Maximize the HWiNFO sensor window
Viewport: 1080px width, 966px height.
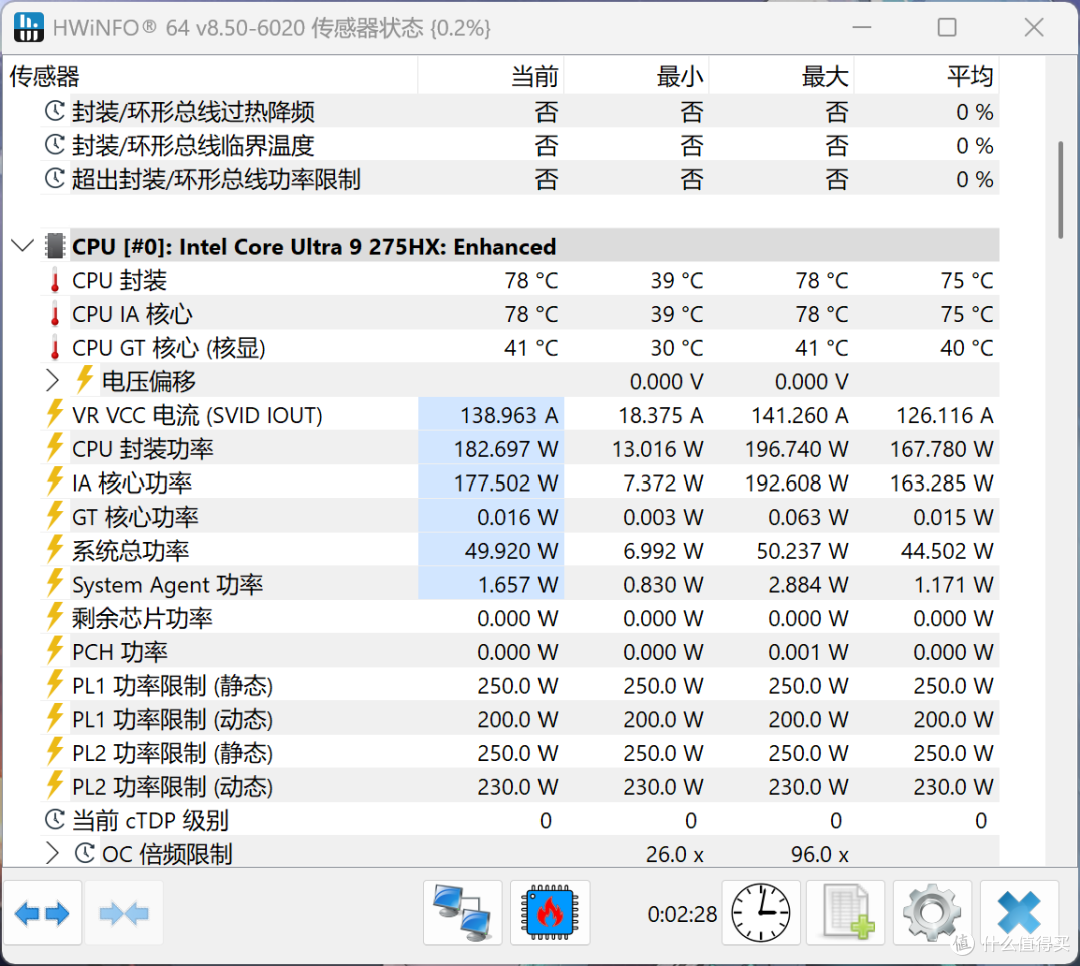click(x=947, y=28)
